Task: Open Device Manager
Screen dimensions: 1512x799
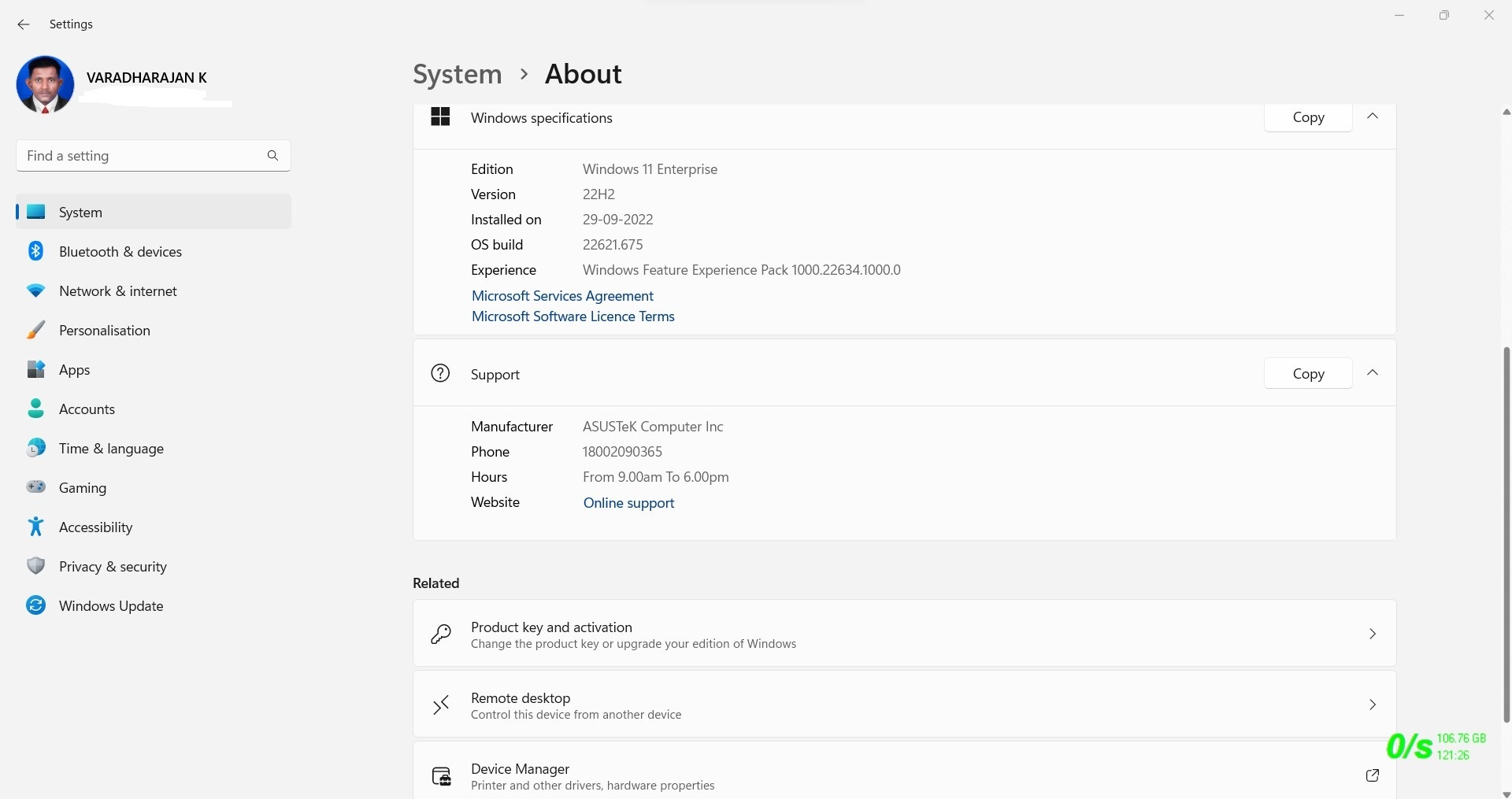Action: point(904,771)
